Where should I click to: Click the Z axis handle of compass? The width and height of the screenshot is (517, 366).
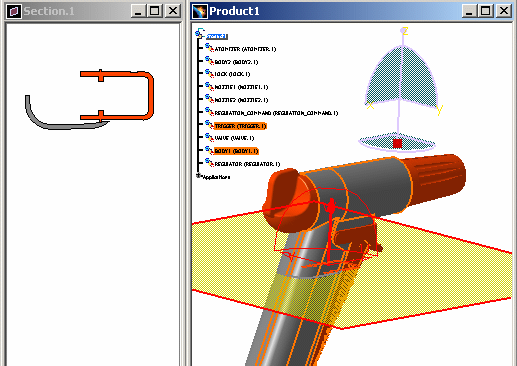[x=404, y=31]
